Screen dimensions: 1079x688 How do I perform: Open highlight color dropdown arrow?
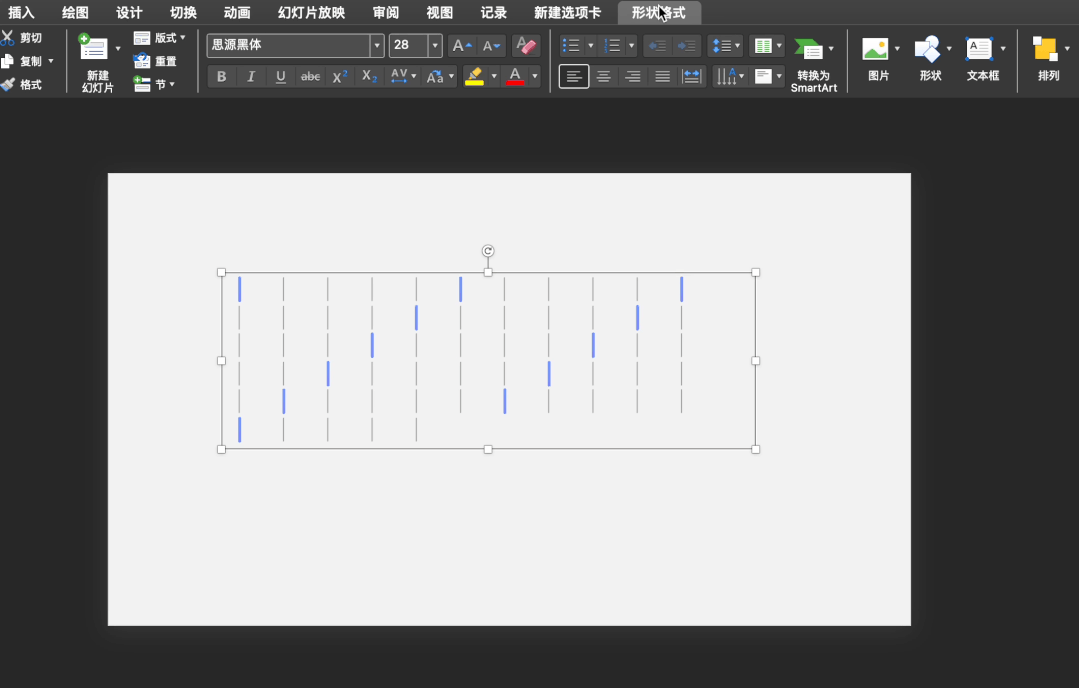tap(494, 76)
